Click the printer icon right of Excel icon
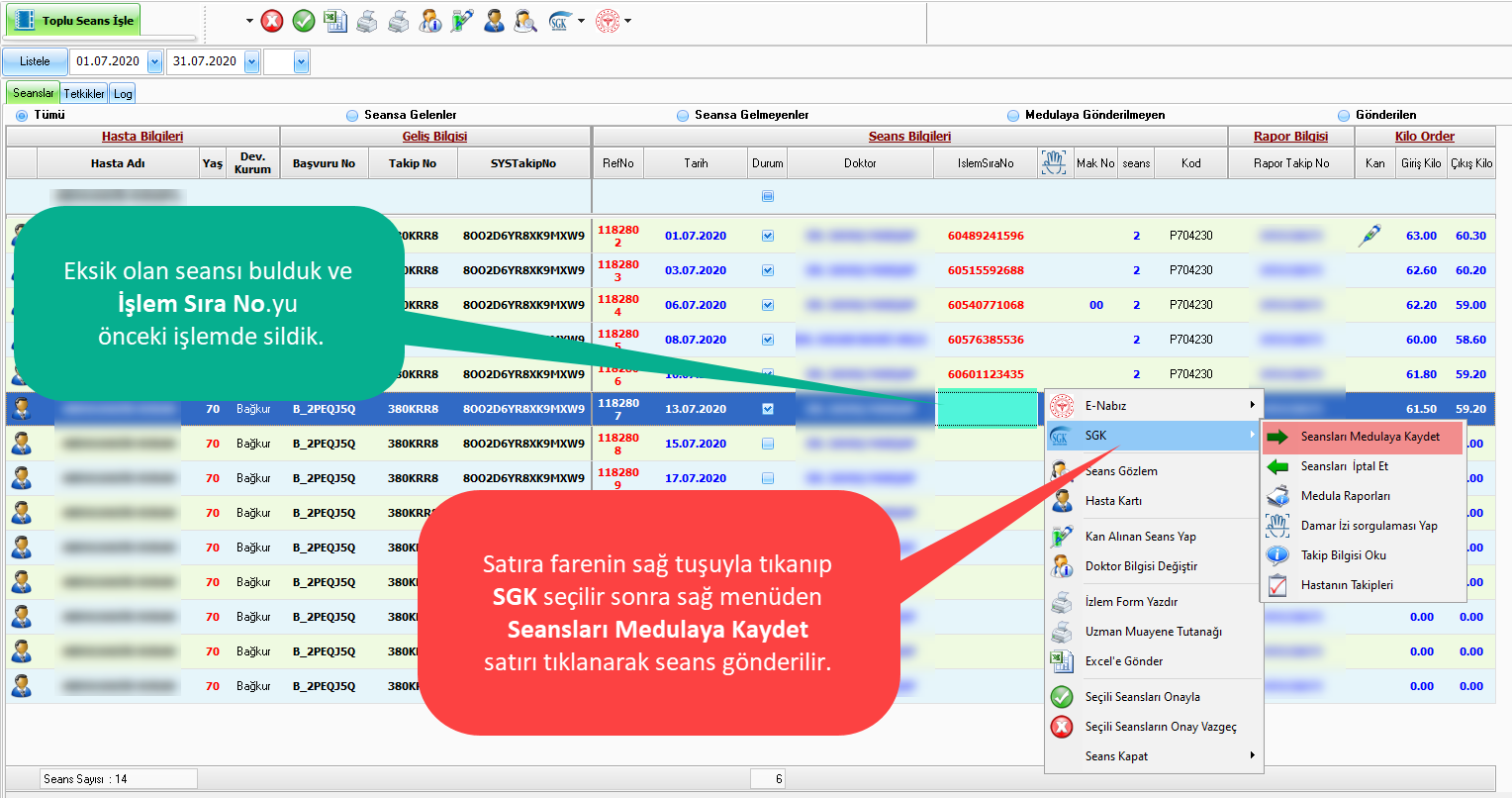The width and height of the screenshot is (1512, 798). [367, 21]
